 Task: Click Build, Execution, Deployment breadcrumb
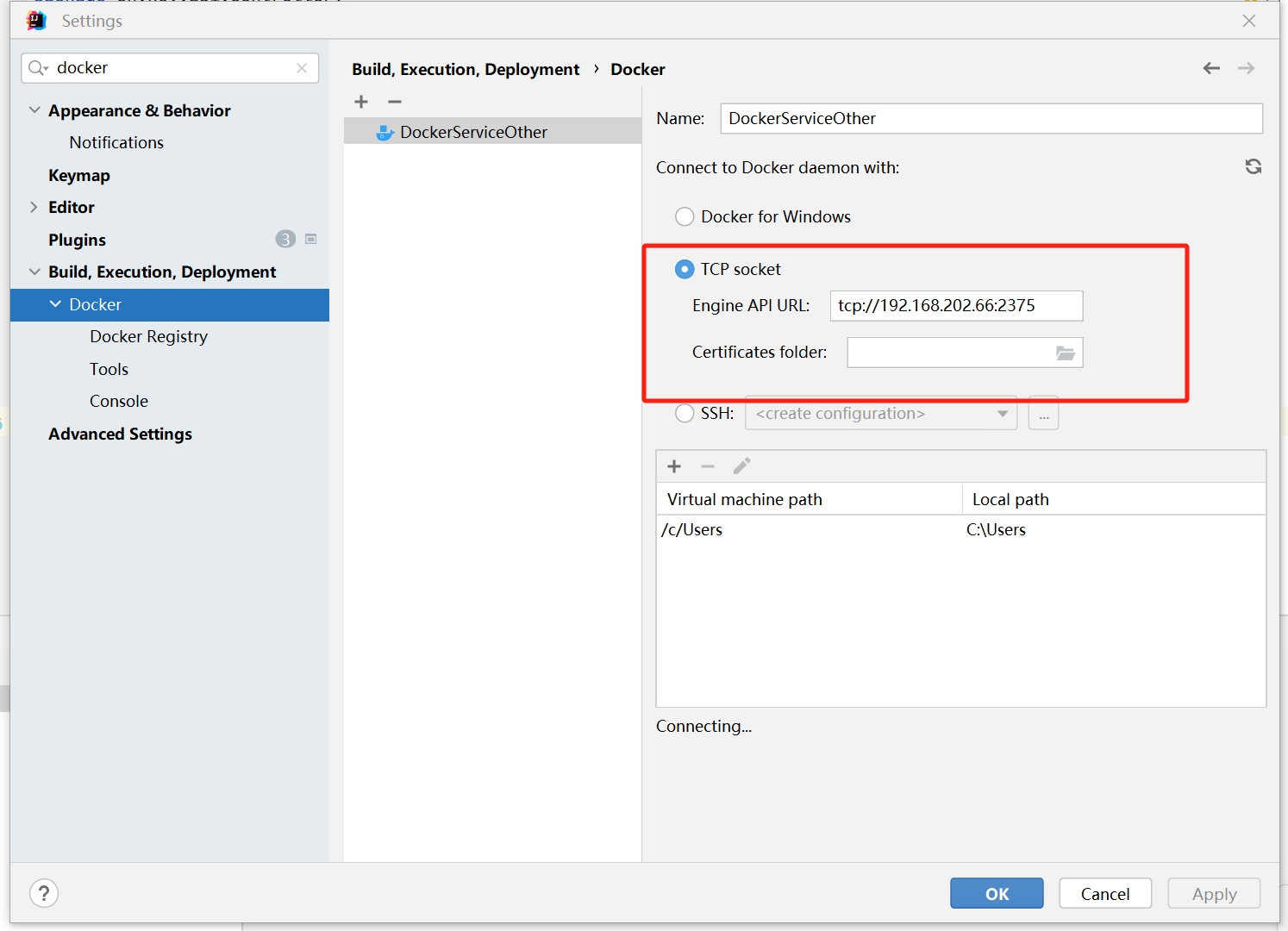466,69
